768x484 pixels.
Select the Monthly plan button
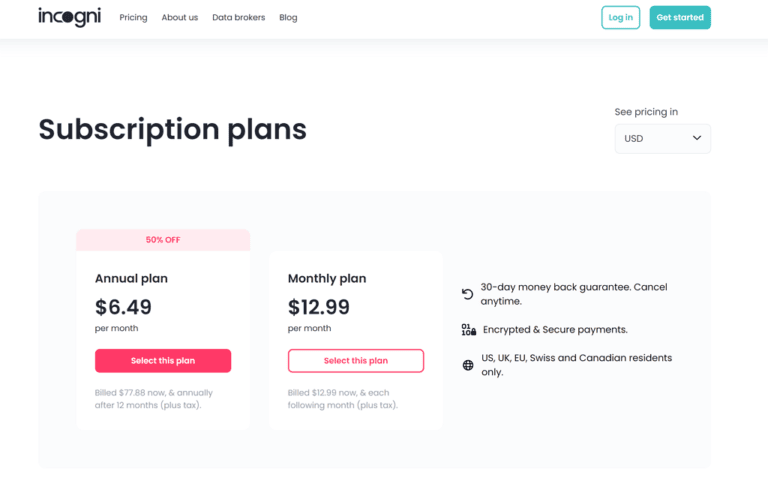[x=356, y=361]
